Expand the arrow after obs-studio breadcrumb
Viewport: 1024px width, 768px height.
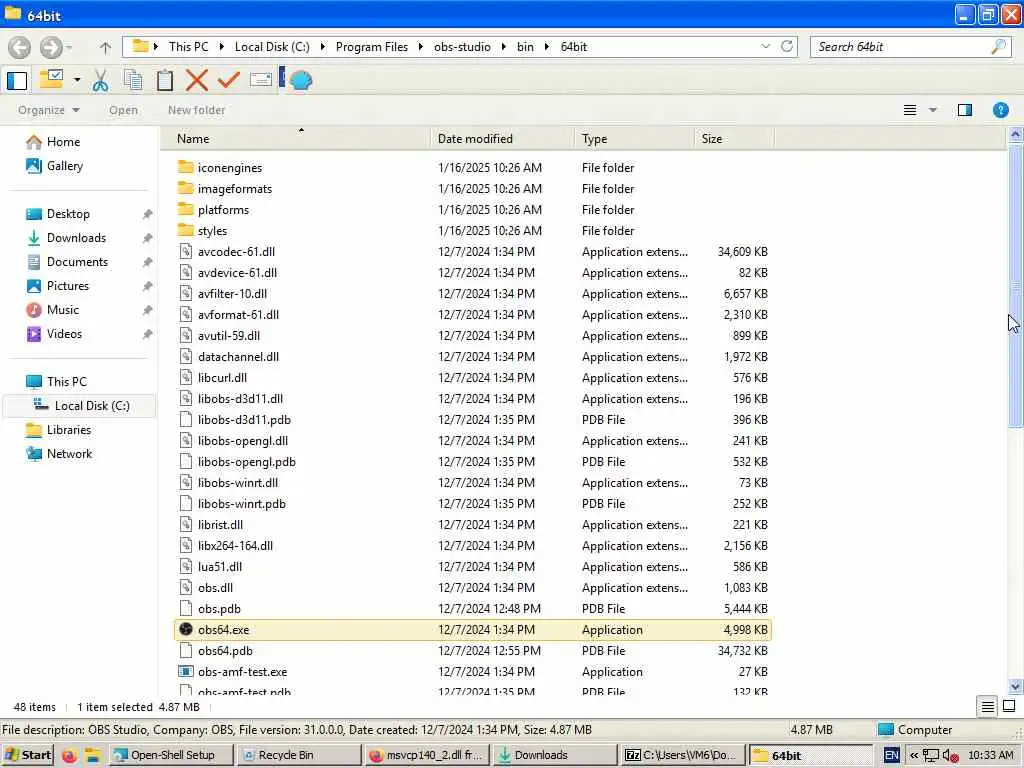point(504,47)
